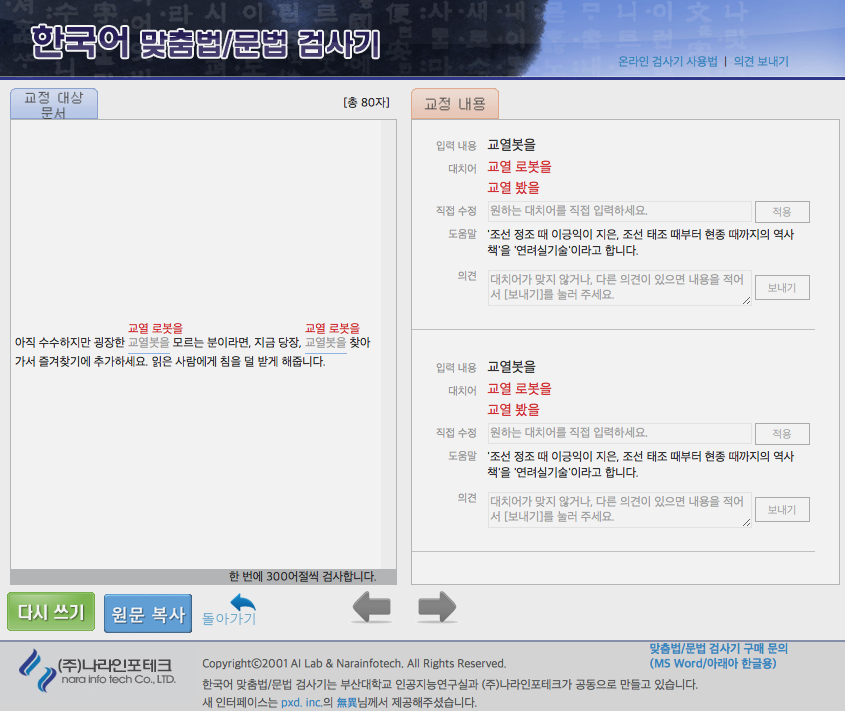The height and width of the screenshot is (711, 845).
Task: Choose second entry's 교열 봤을 suggestion
Action: 514,410
